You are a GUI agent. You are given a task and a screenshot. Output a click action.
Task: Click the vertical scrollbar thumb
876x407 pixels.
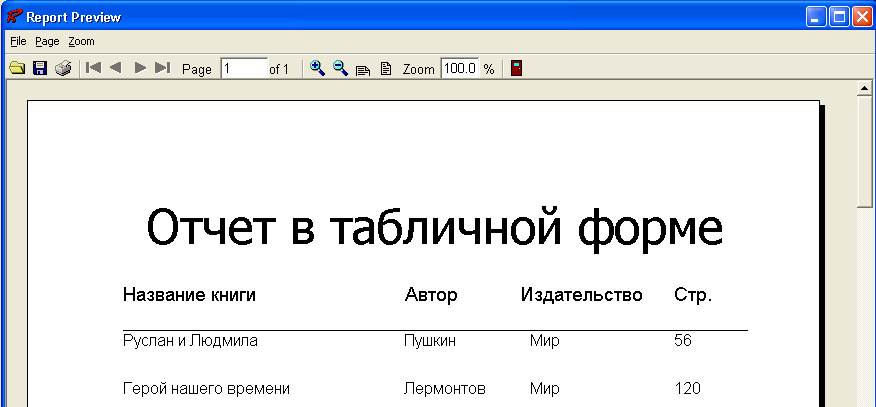(x=865, y=152)
